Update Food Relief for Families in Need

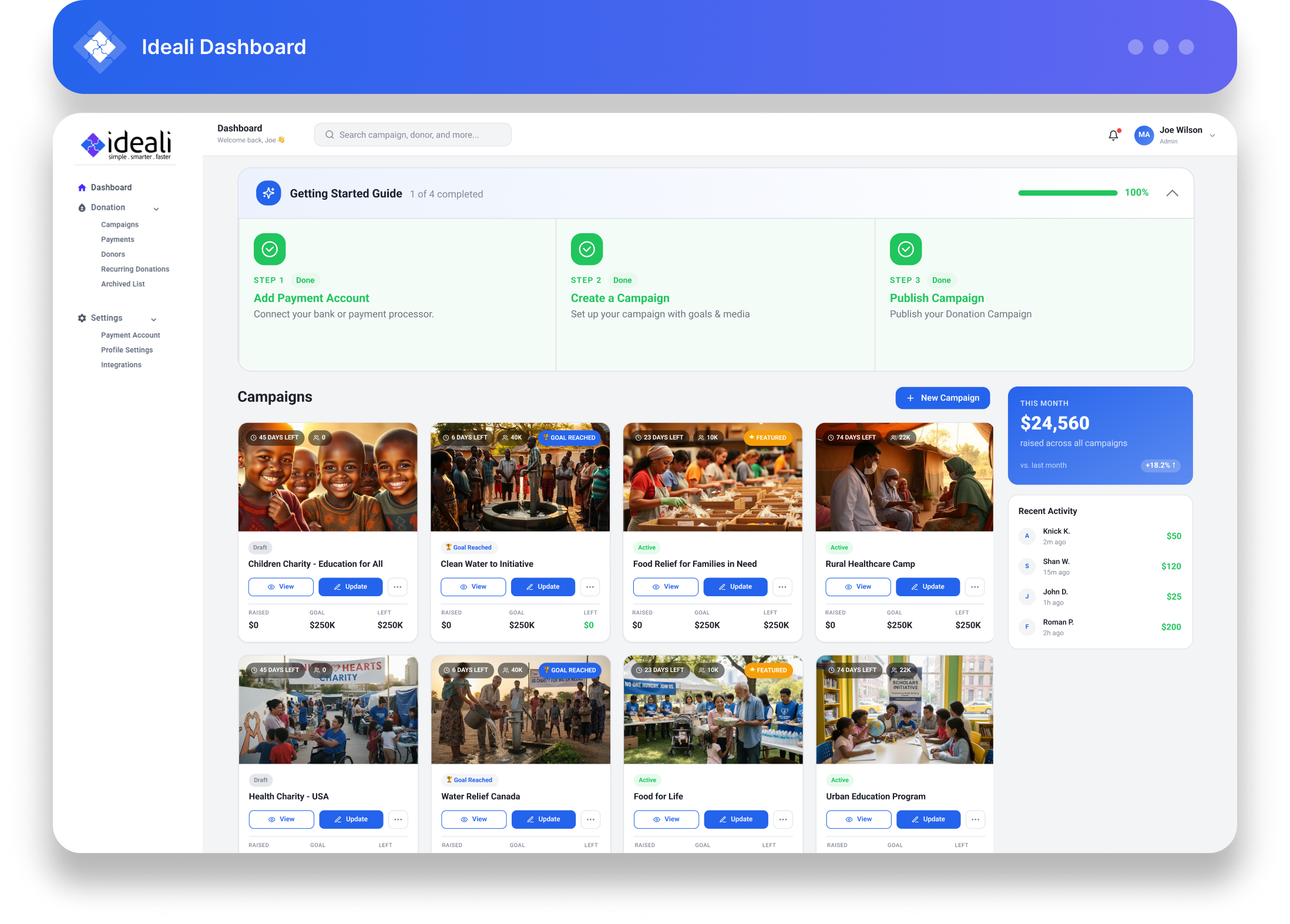(735, 587)
